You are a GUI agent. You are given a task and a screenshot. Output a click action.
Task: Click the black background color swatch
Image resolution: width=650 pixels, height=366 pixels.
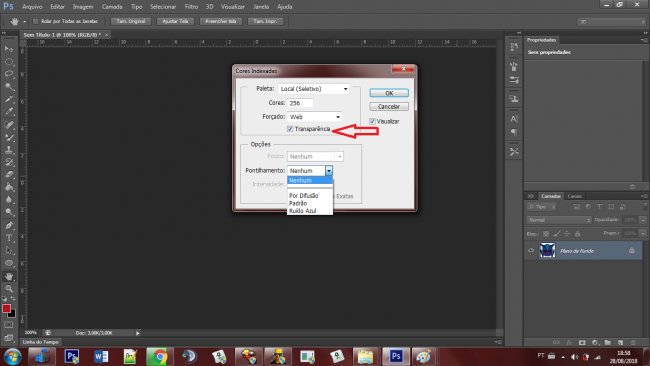(12, 313)
